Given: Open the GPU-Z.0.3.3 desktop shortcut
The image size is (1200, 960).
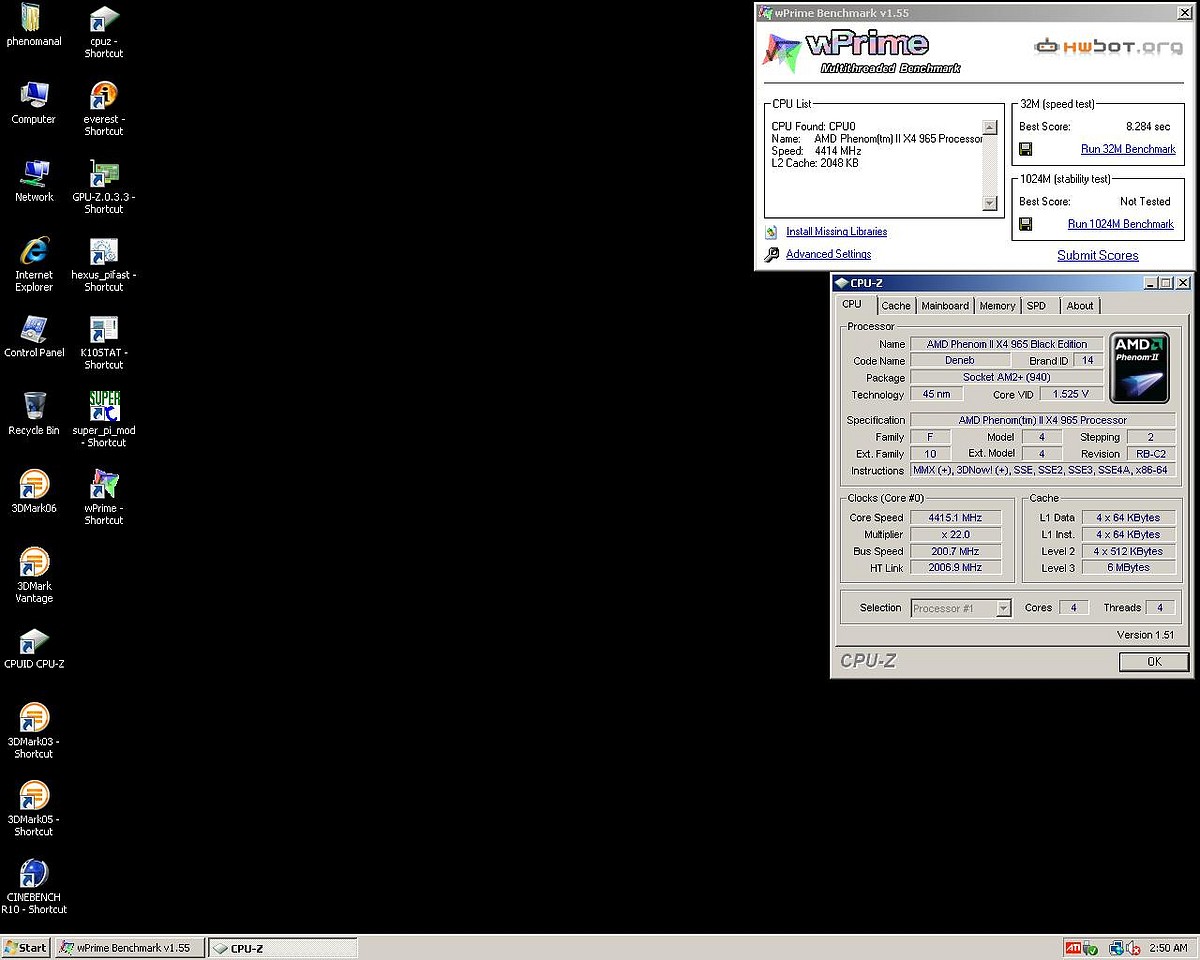Looking at the screenshot, I should click(104, 174).
